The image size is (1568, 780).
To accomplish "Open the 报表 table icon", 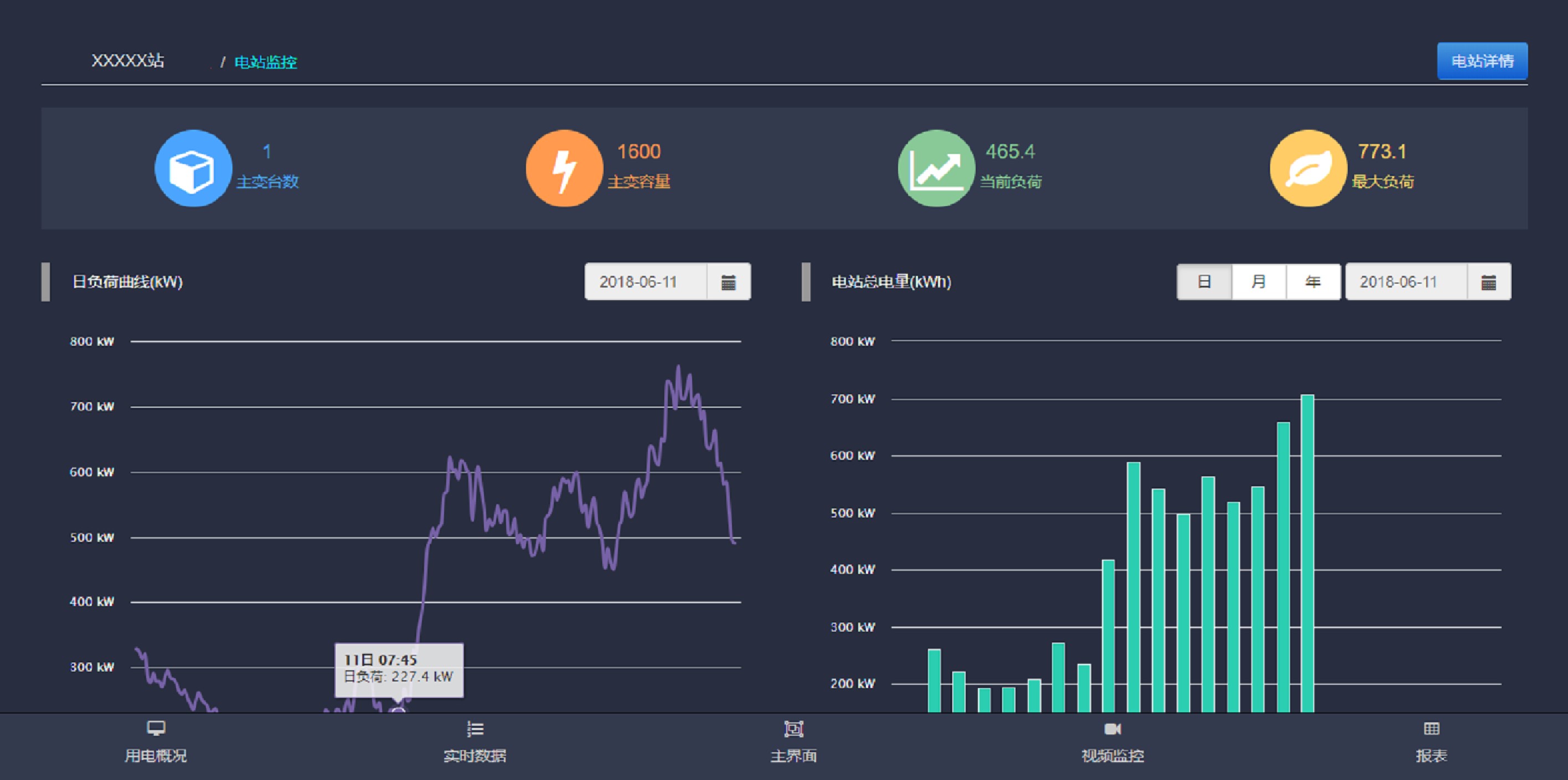I will (x=1431, y=729).
